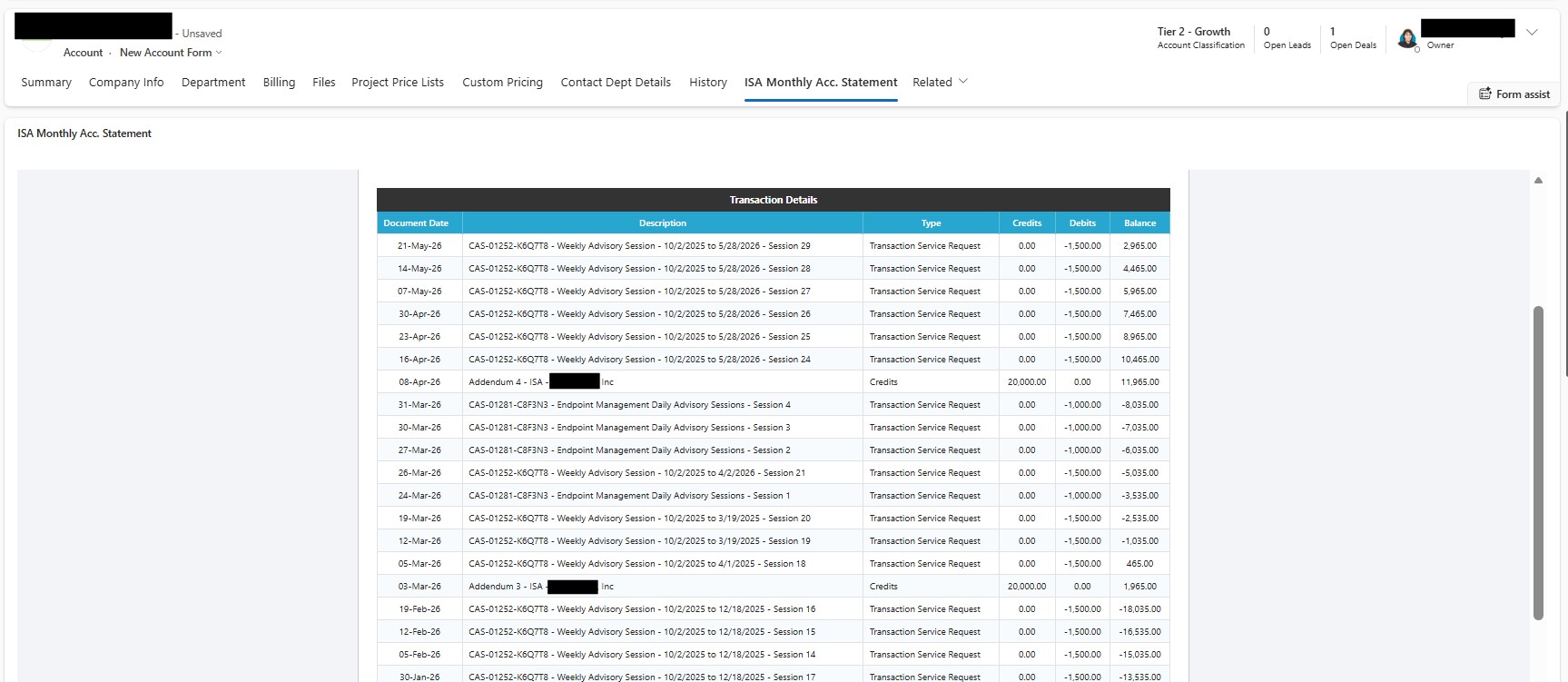
Task: Click the Addendum 3 - ISA description
Action: (663, 586)
